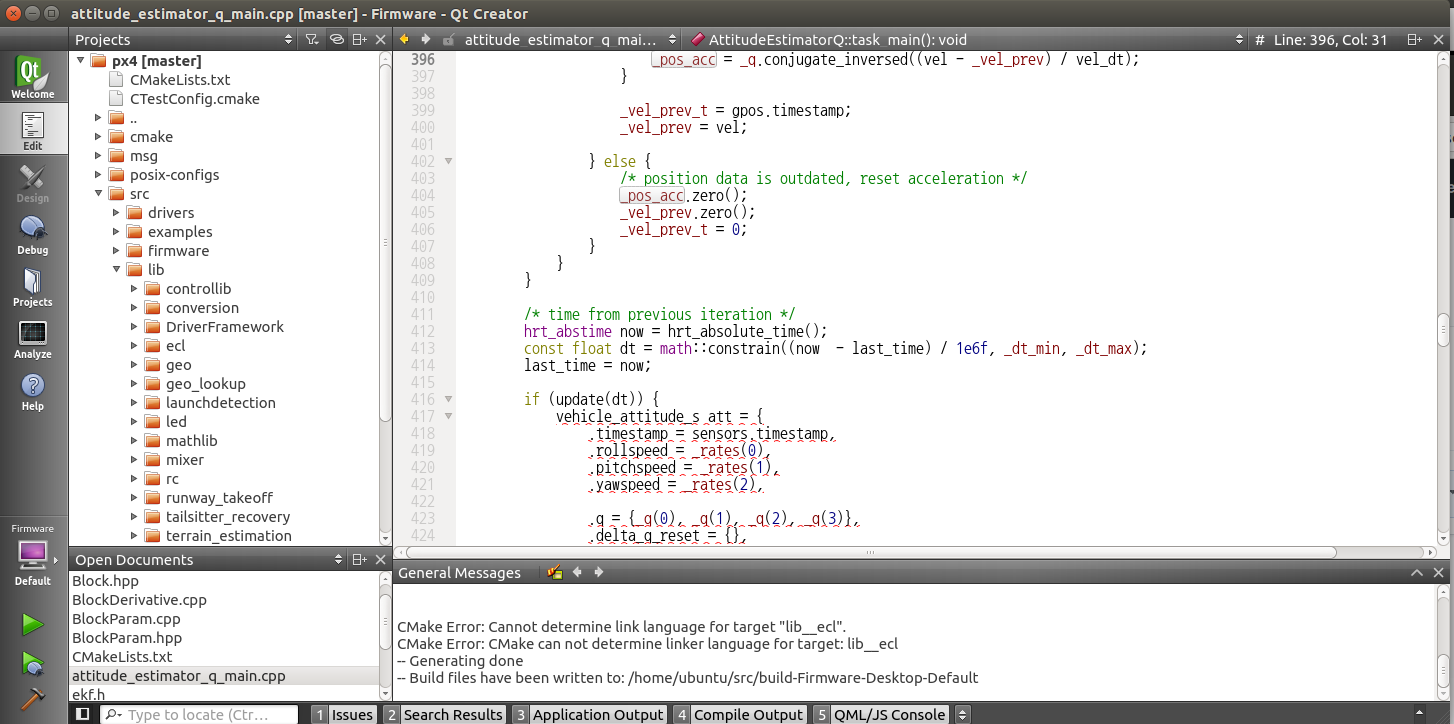Viewport: 1454px width, 724px height.
Task: Close the General Messages output pane
Action: pos(1438,573)
